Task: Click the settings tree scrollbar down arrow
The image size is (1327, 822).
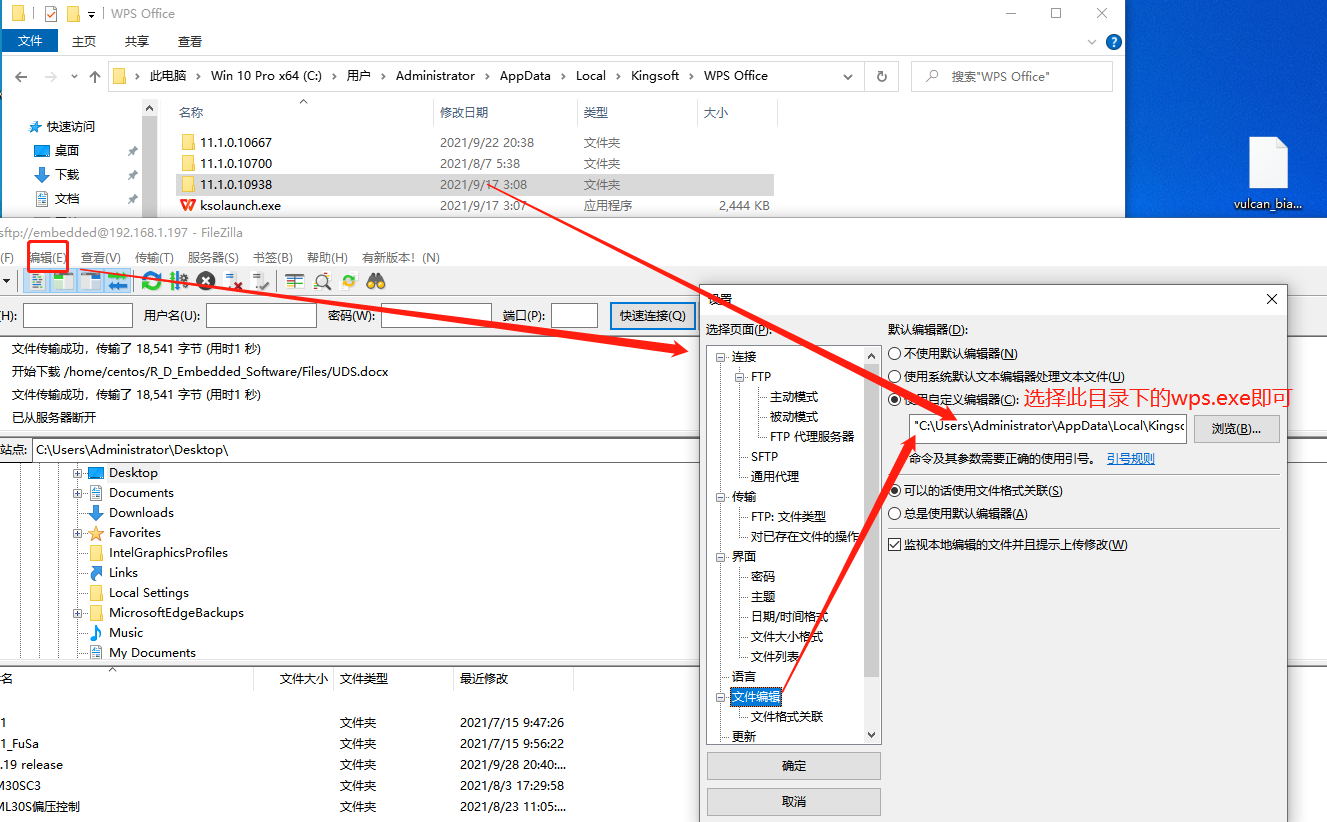Action: [x=871, y=735]
